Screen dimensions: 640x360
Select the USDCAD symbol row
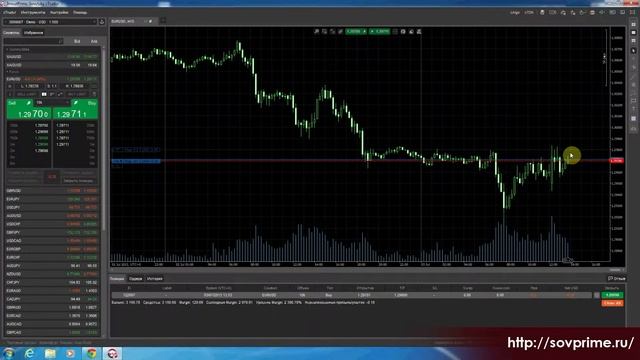(x=51, y=241)
